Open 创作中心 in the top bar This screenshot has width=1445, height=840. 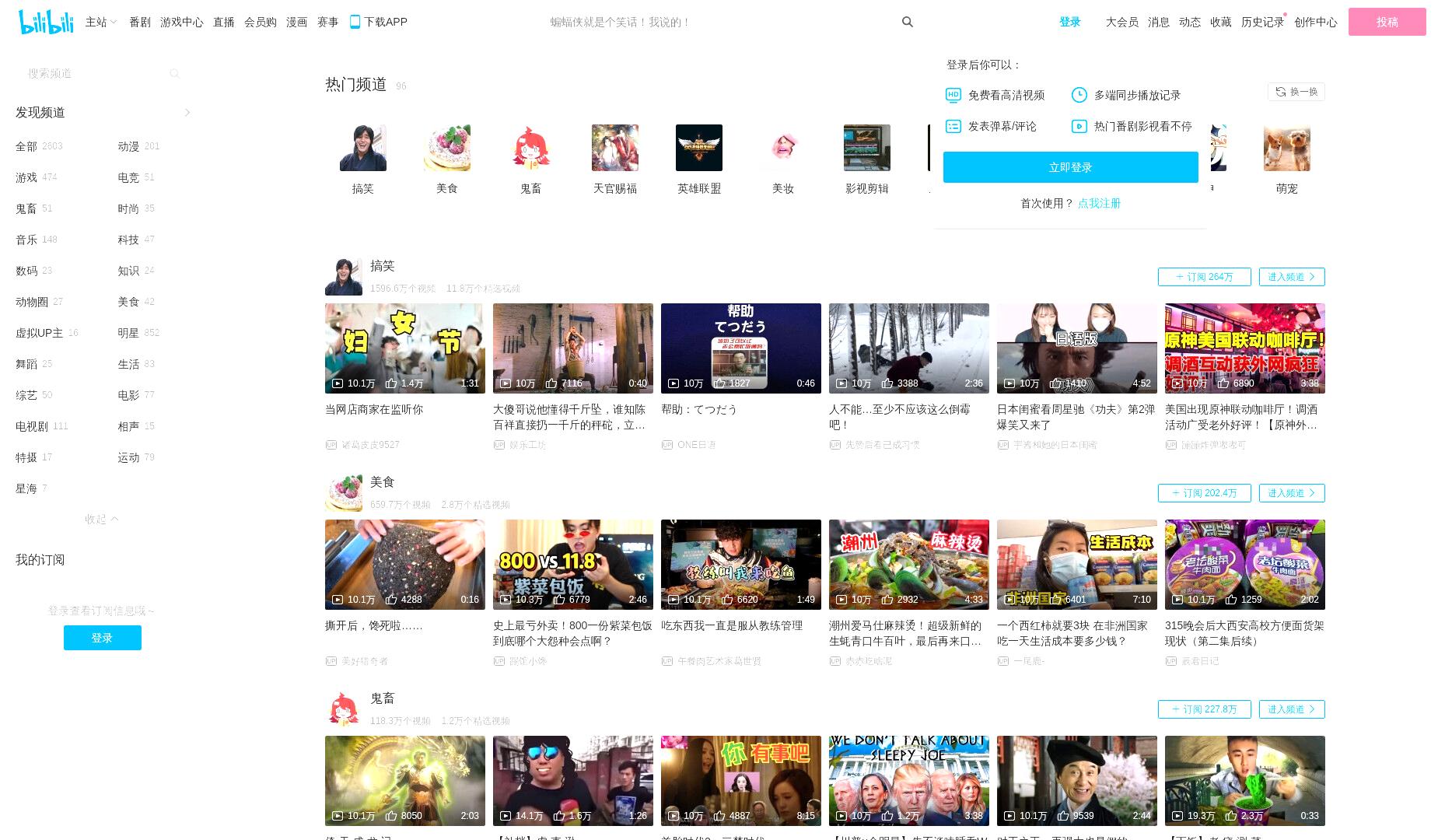tap(1316, 22)
